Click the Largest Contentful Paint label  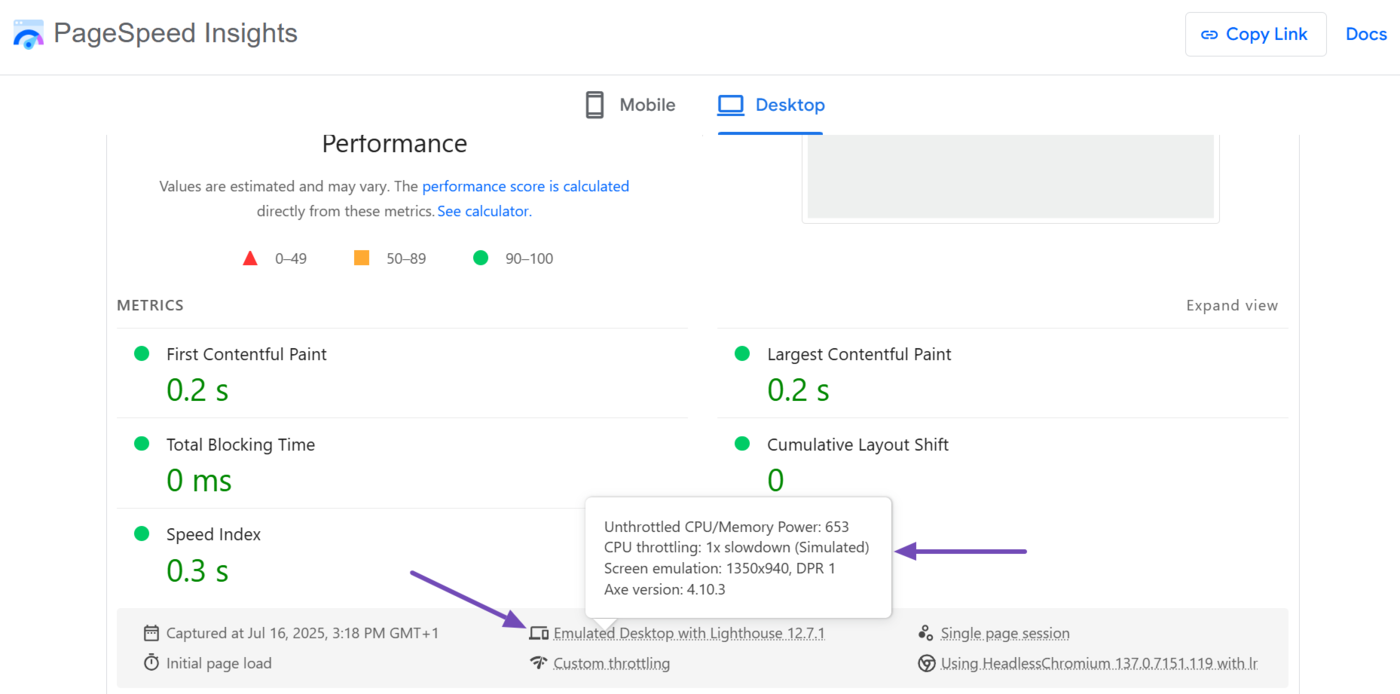[x=859, y=354]
